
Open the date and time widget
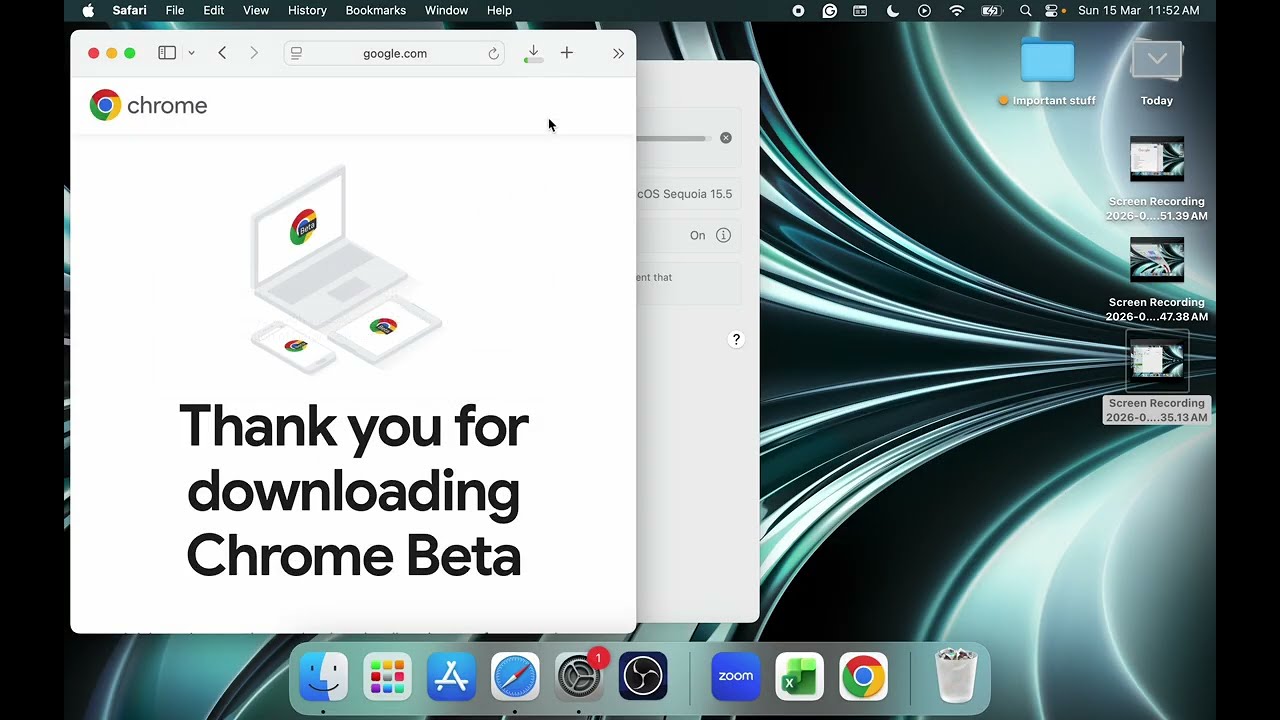(x=1139, y=11)
